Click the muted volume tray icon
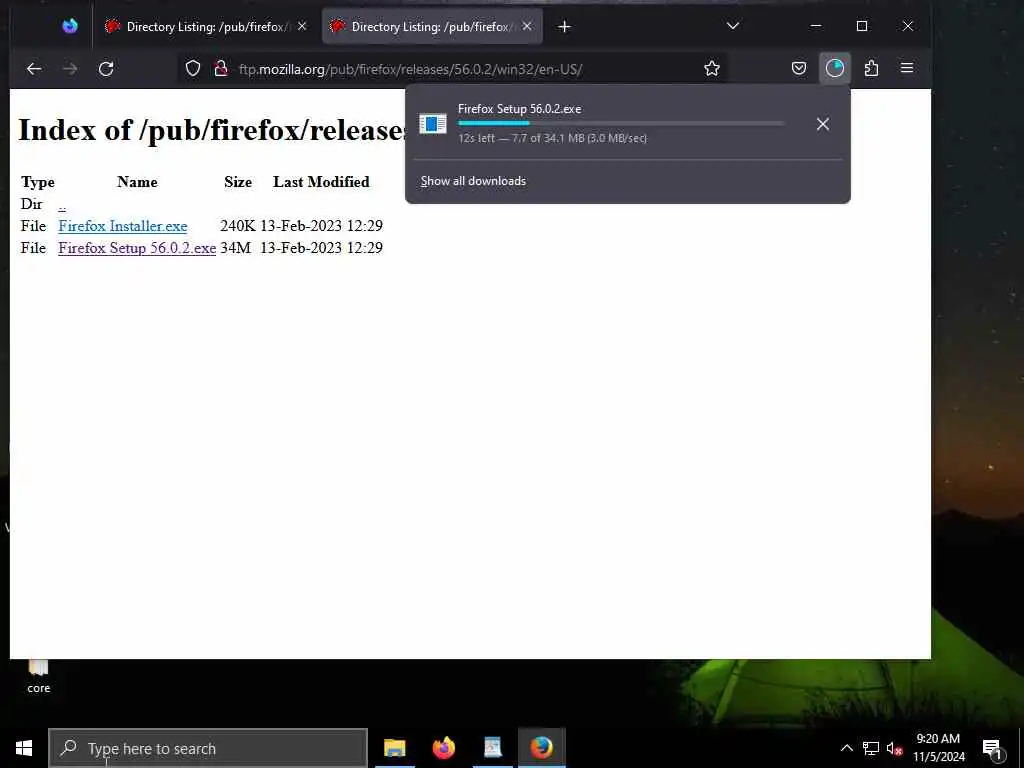This screenshot has height=768, width=1024. pos(894,748)
